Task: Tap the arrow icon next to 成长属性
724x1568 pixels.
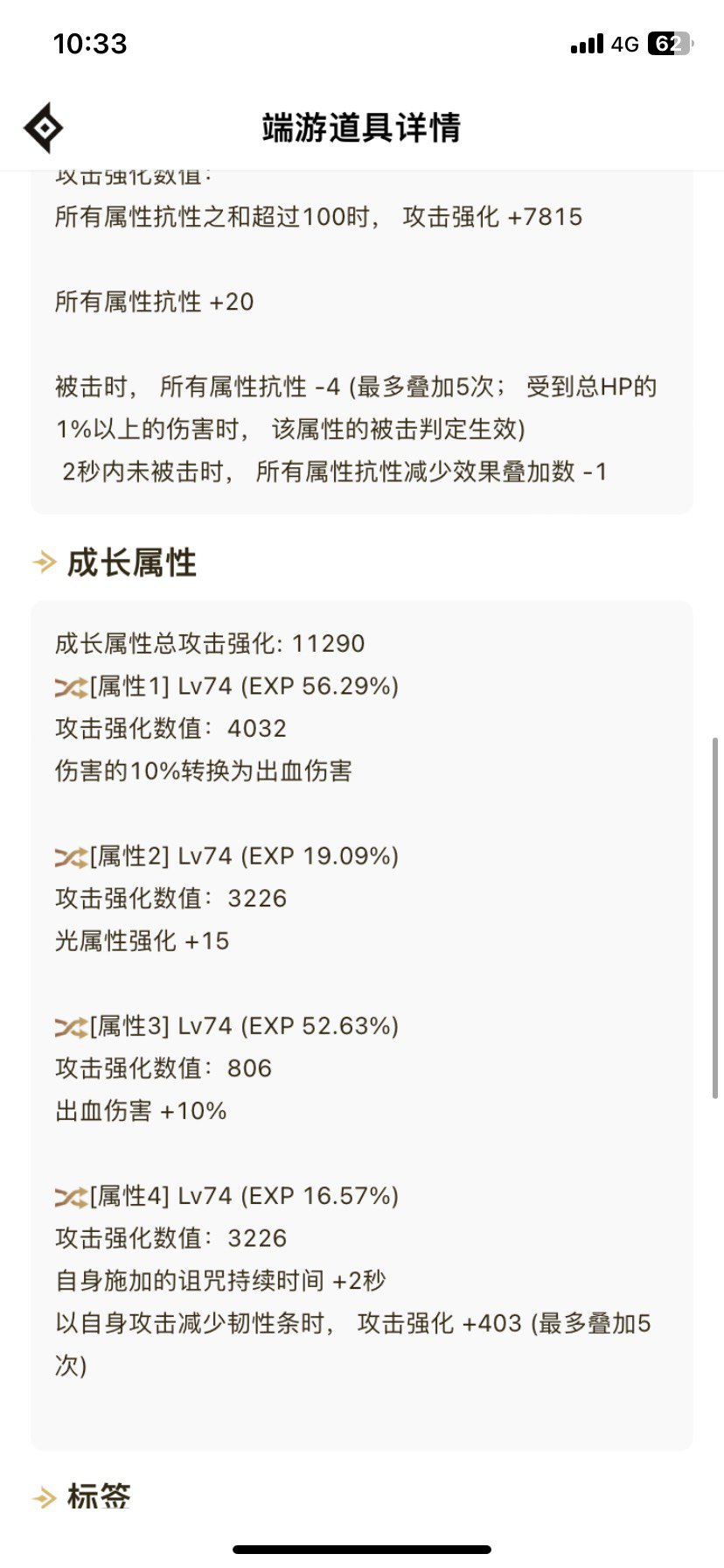Action: pyautogui.click(x=44, y=562)
